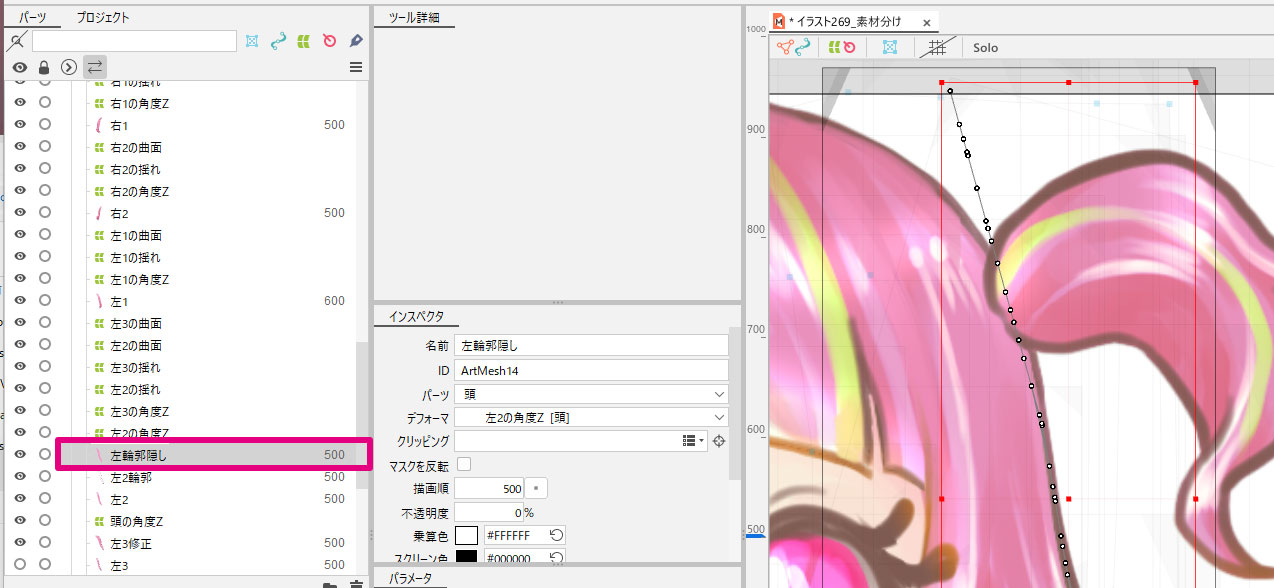Open the クリッピング list dropdown
Screen dimensions: 1274x588
(x=693, y=441)
